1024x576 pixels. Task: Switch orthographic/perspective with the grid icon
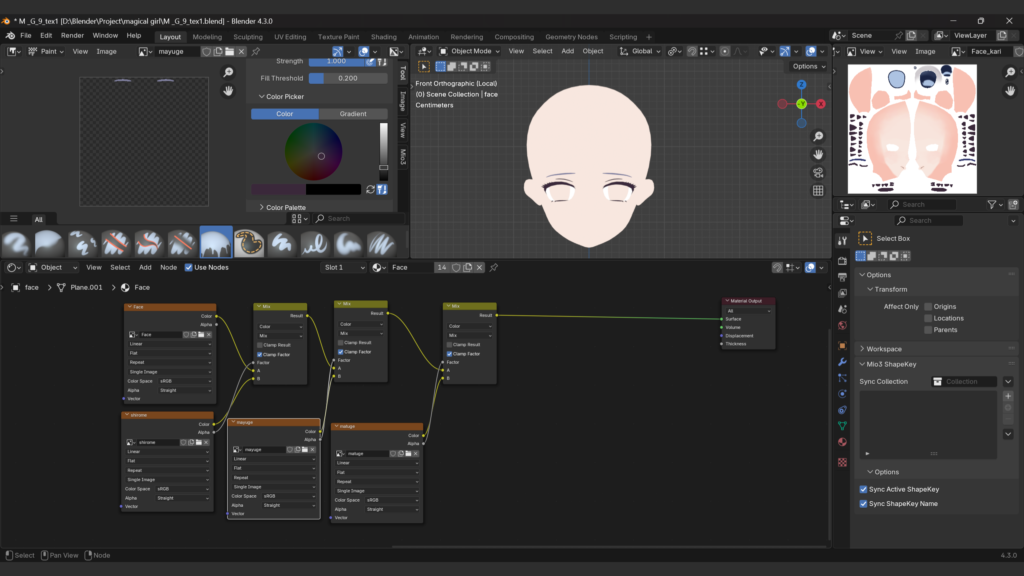click(818, 190)
